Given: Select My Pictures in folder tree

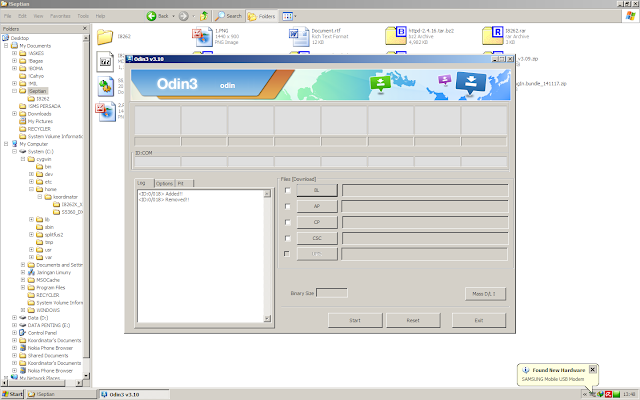Looking at the screenshot, I should point(40,121).
